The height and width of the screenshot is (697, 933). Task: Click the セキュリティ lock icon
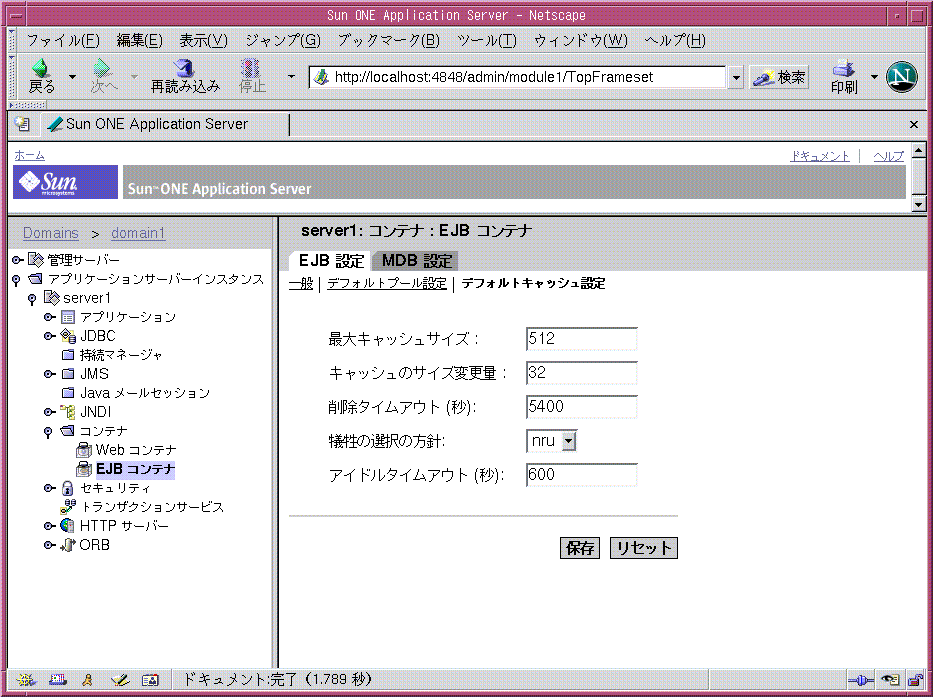[68, 488]
